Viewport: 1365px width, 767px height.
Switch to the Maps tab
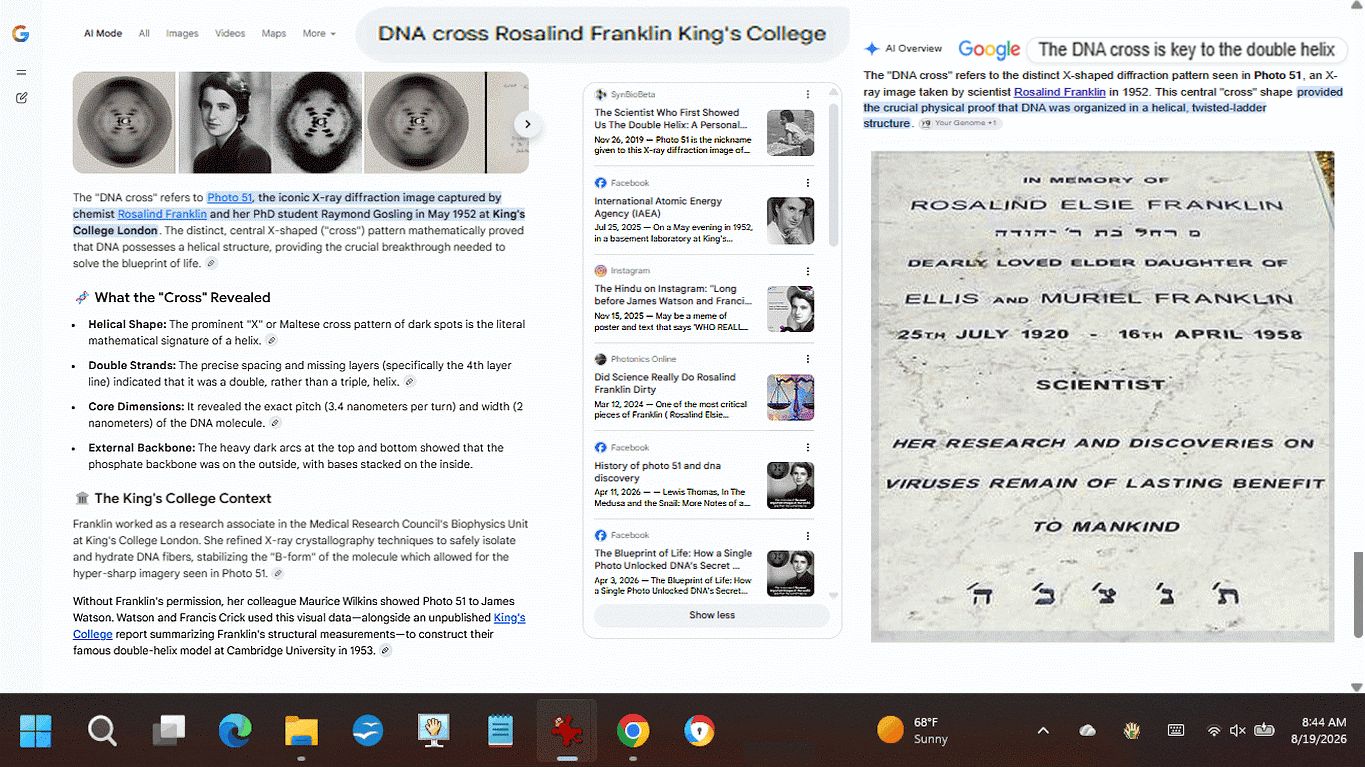274,33
